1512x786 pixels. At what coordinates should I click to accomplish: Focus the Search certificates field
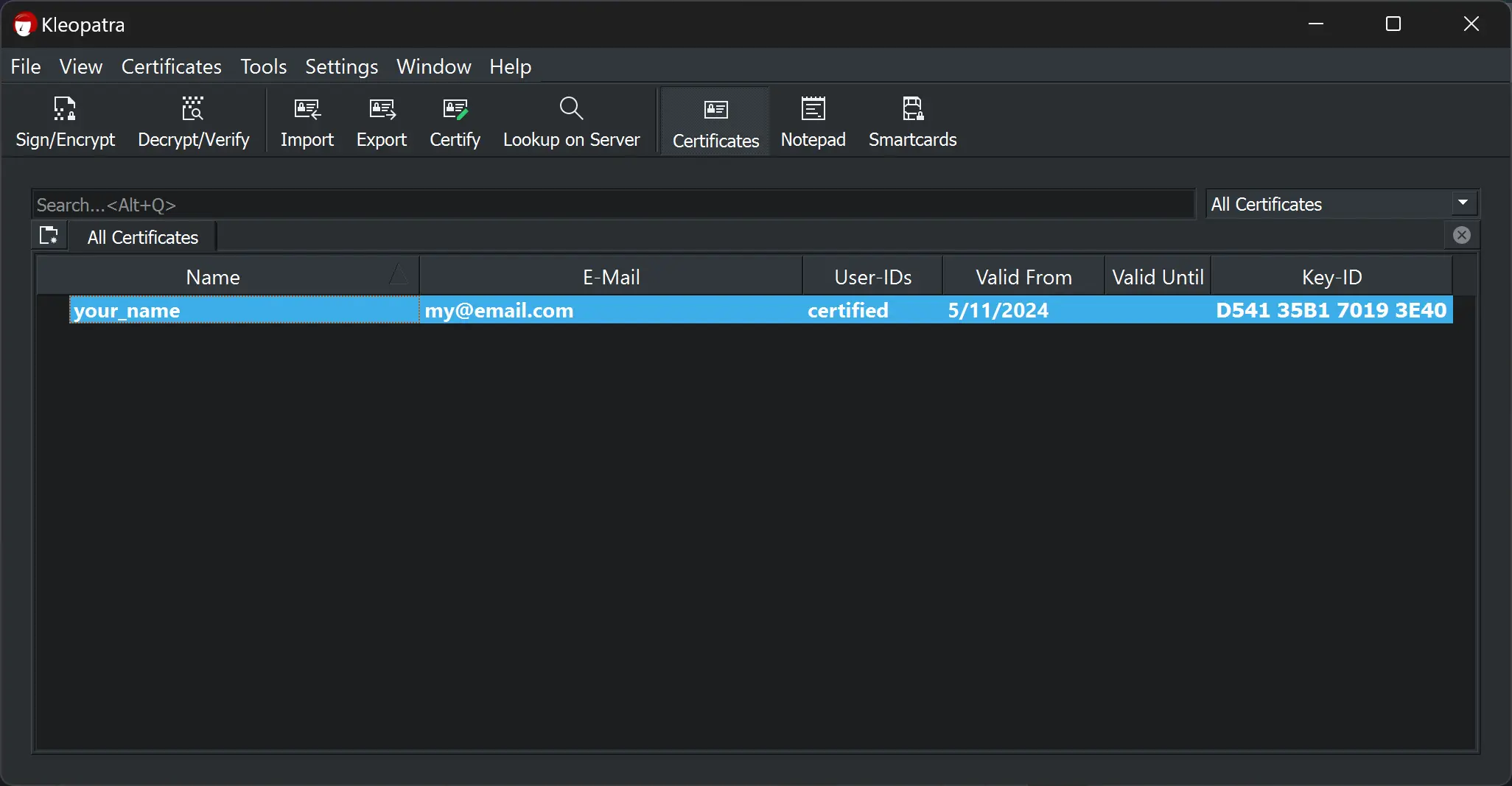(x=613, y=204)
